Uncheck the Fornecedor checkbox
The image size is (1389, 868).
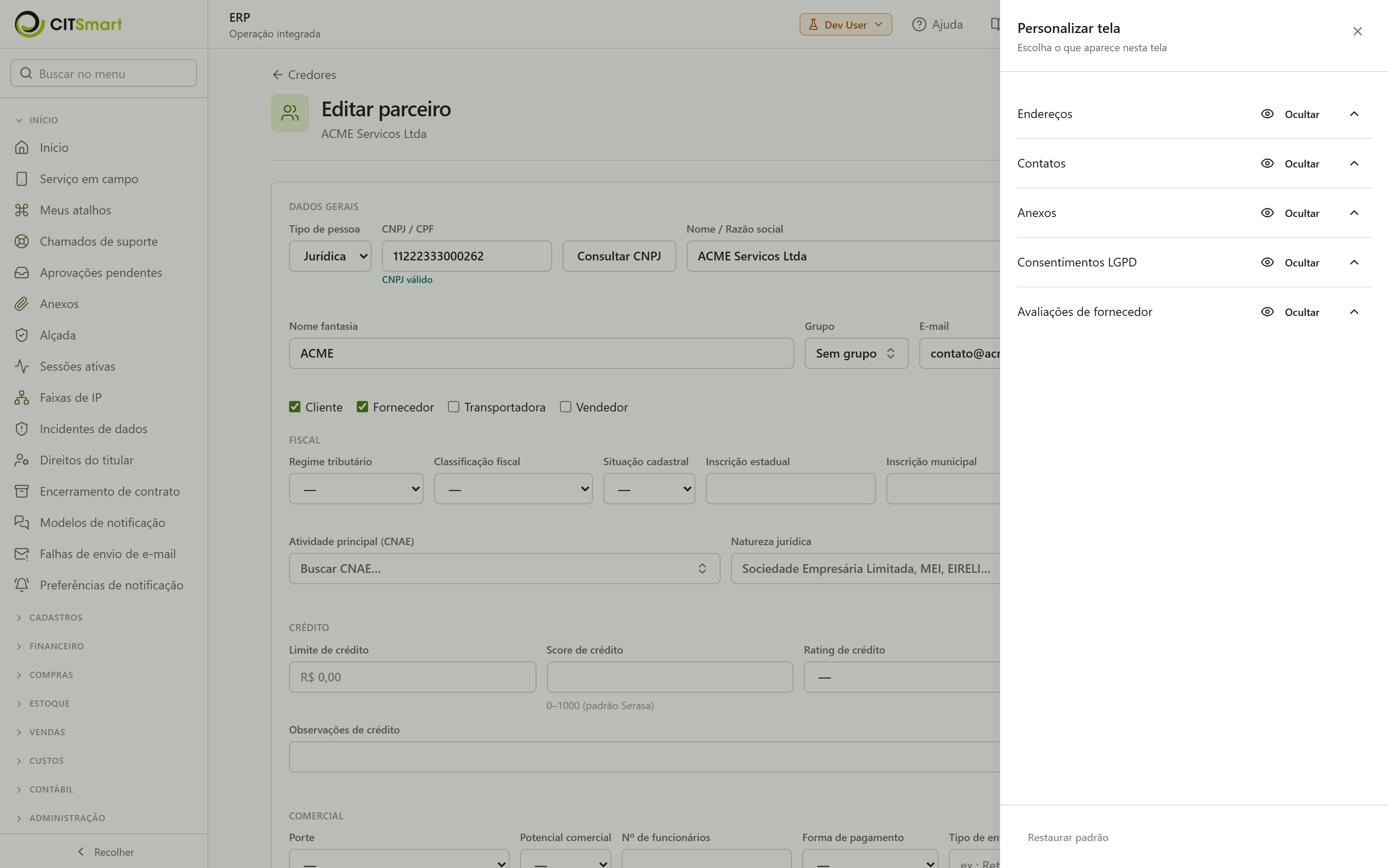click(362, 407)
